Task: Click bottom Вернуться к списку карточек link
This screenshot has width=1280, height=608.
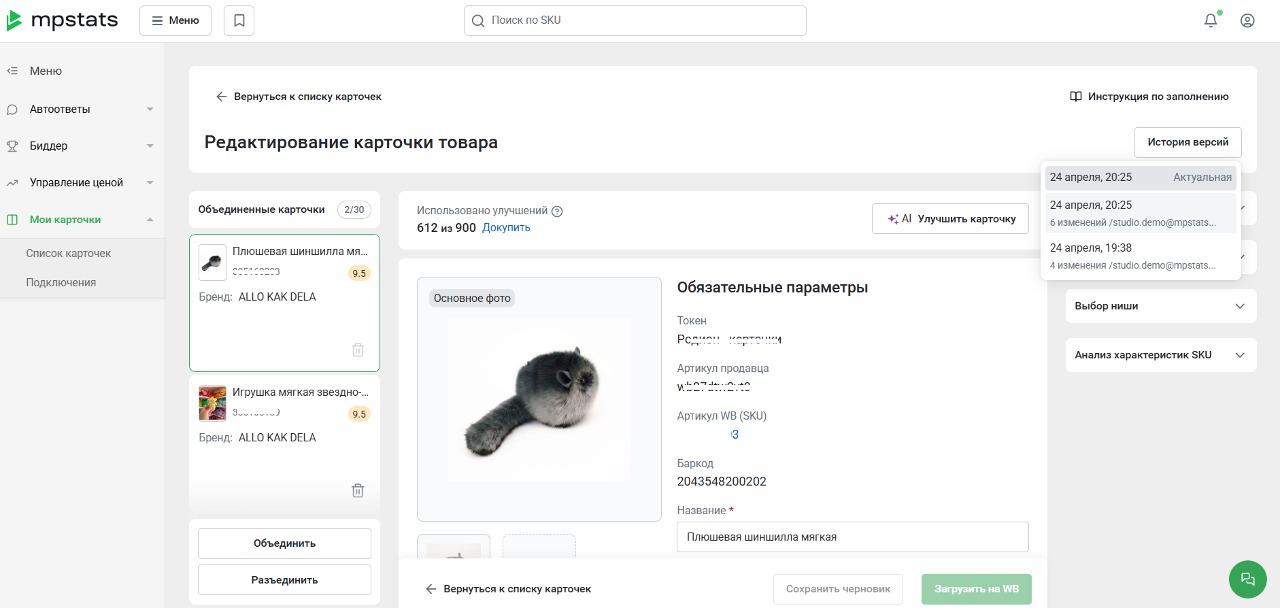Action: [508, 589]
